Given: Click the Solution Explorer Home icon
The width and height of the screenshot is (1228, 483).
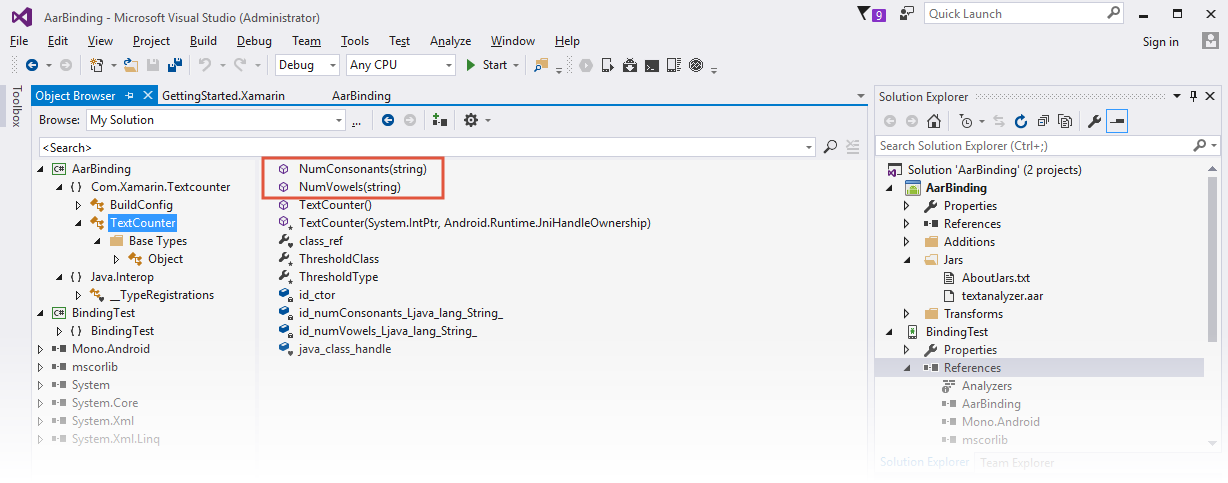Looking at the screenshot, I should 933,121.
